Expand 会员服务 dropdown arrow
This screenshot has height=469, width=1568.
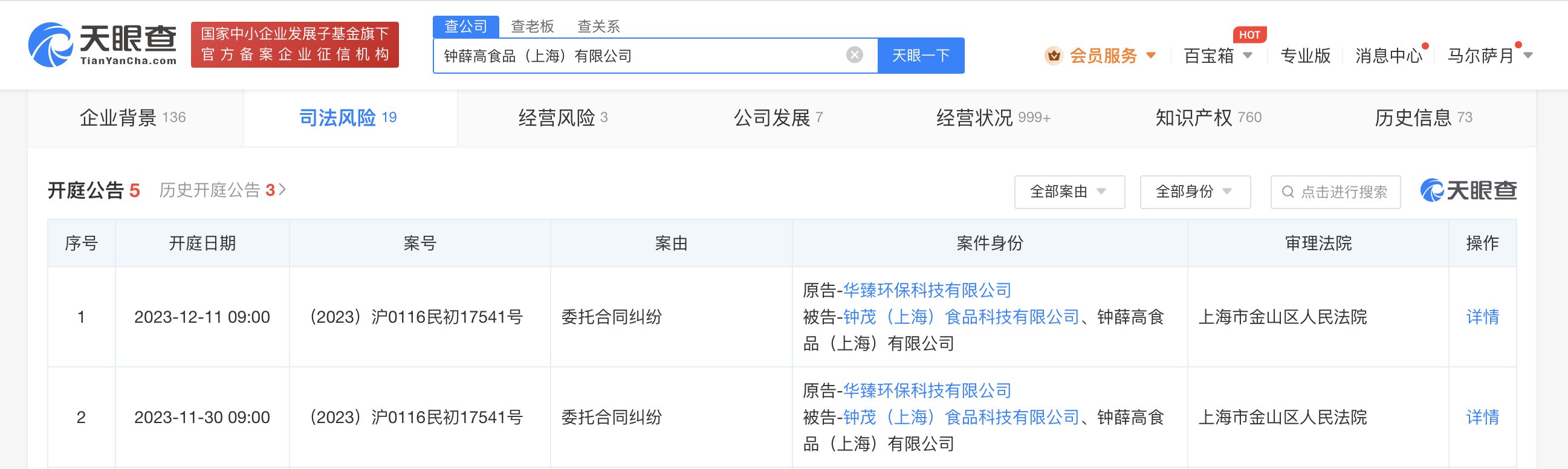(x=1150, y=56)
